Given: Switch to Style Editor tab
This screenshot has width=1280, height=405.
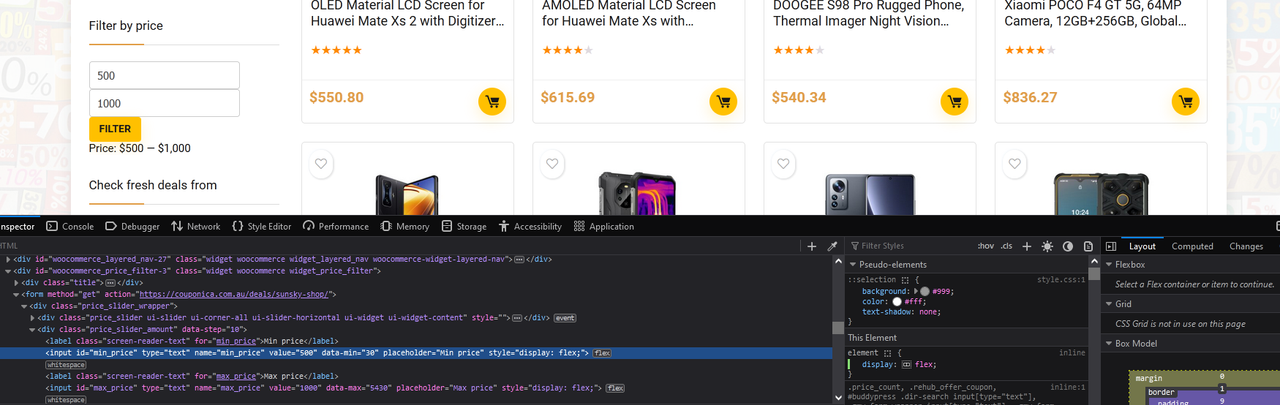Looking at the screenshot, I should [x=261, y=227].
